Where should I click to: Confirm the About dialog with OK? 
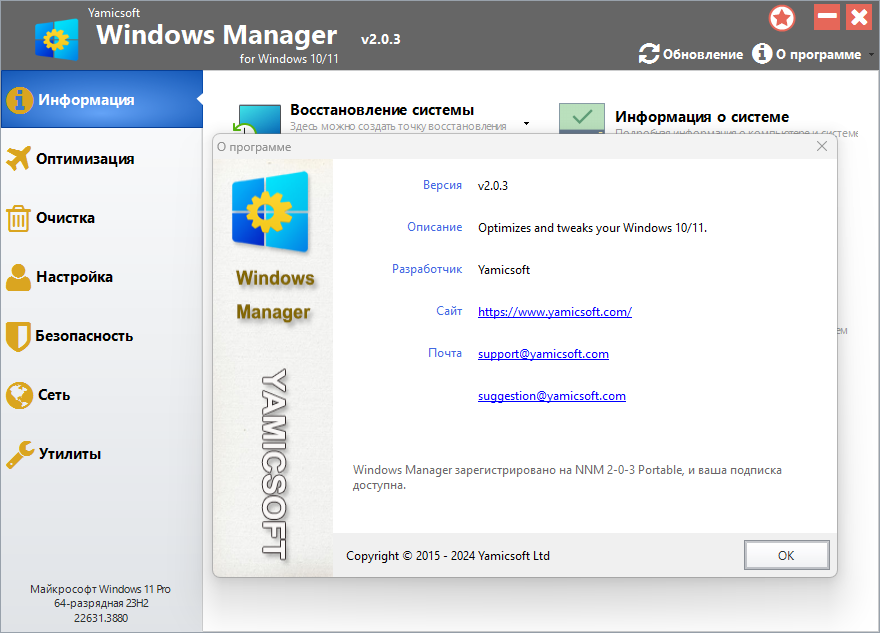(x=786, y=555)
